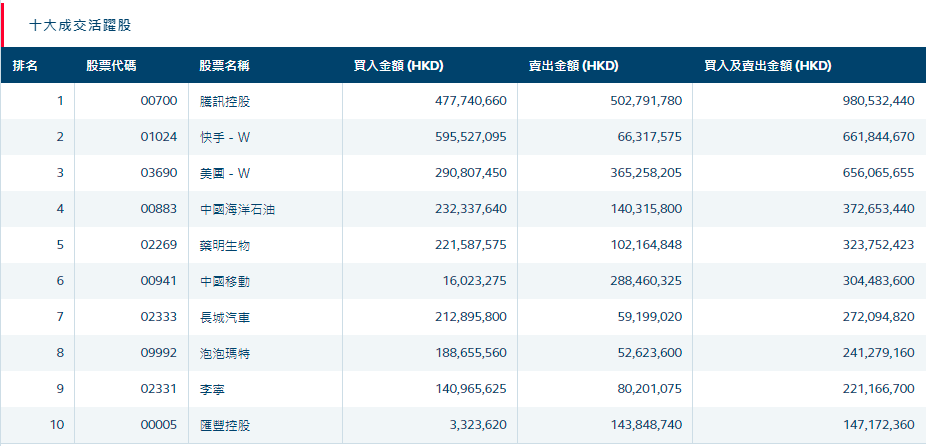Click stock name 美團 - W

[225, 173]
